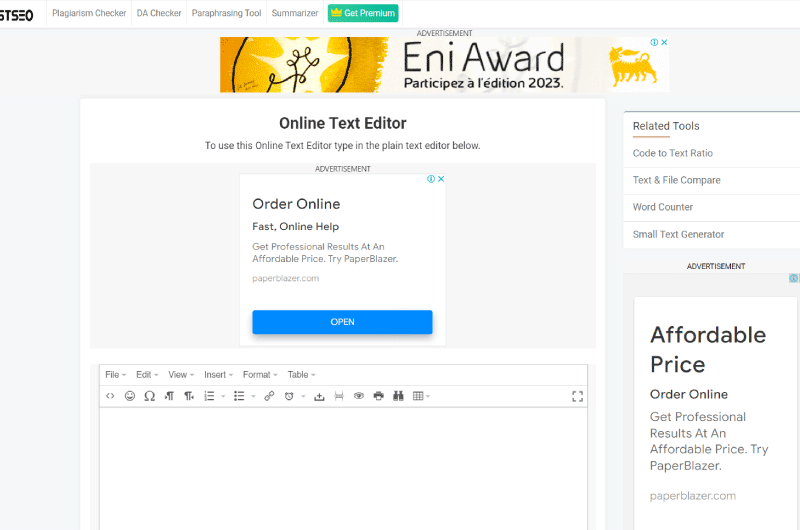The width and height of the screenshot is (800, 530).
Task: Enter fullscreen mode in the editor
Action: tap(577, 396)
